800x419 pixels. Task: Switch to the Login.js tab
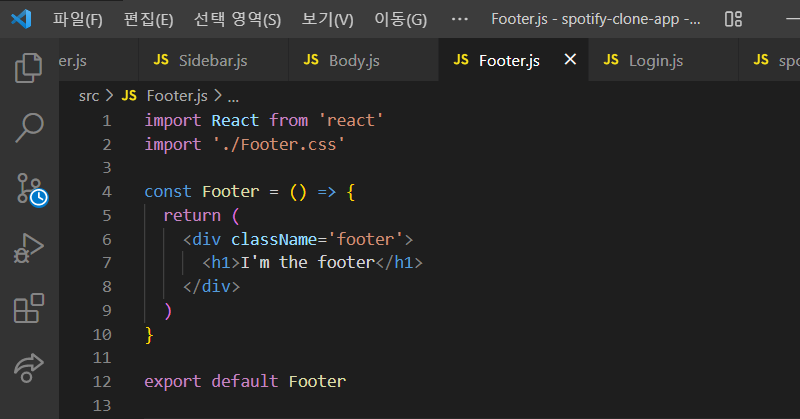pos(663,60)
